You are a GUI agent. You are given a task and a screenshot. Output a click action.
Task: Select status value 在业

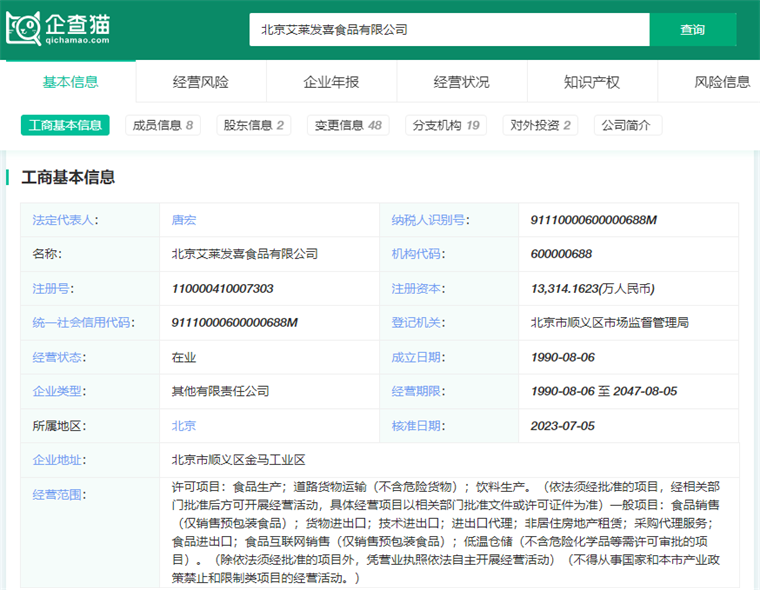(184, 357)
